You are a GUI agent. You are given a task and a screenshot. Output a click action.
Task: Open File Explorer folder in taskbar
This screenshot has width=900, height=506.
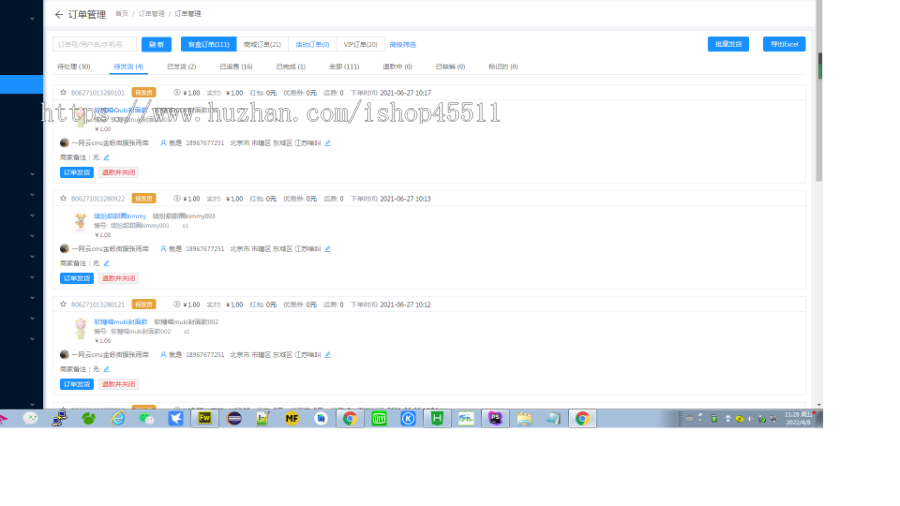pos(524,418)
